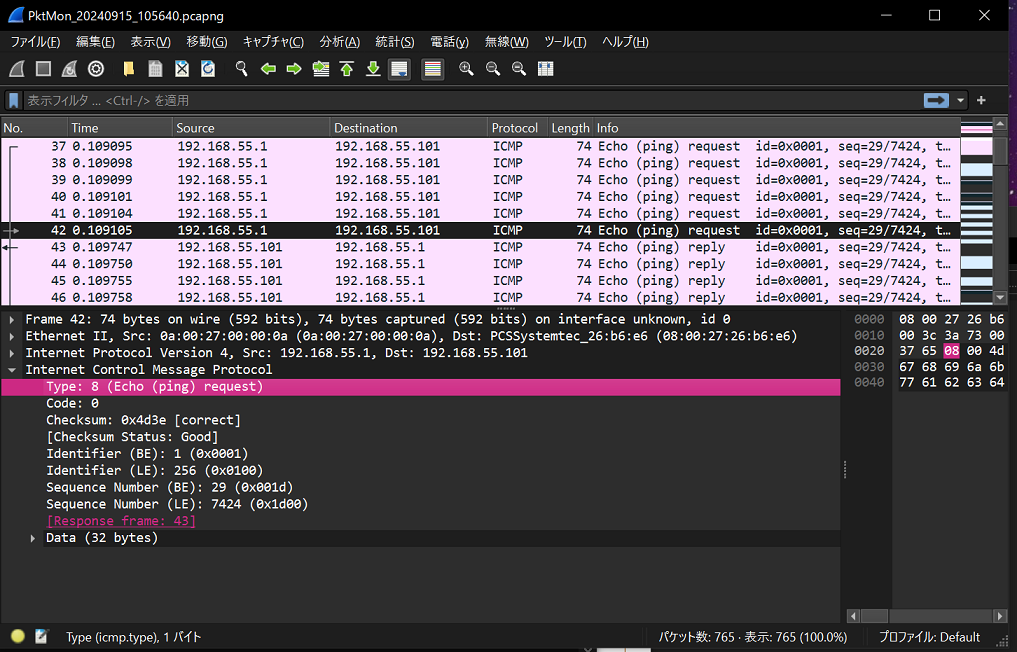Click the stop capture square icon
The width and height of the screenshot is (1017, 652).
(43, 69)
